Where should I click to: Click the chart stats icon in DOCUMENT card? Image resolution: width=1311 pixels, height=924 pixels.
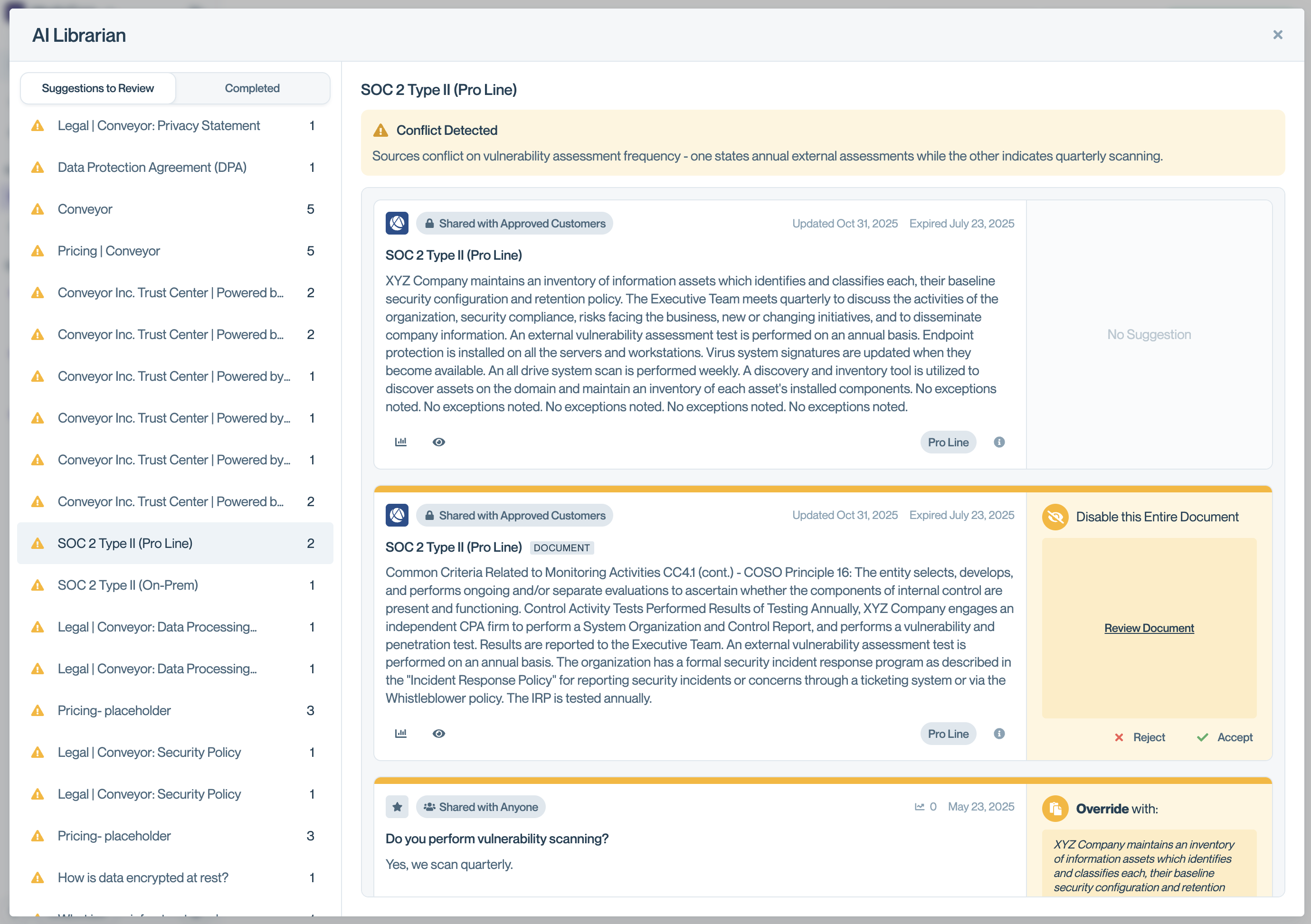click(401, 734)
